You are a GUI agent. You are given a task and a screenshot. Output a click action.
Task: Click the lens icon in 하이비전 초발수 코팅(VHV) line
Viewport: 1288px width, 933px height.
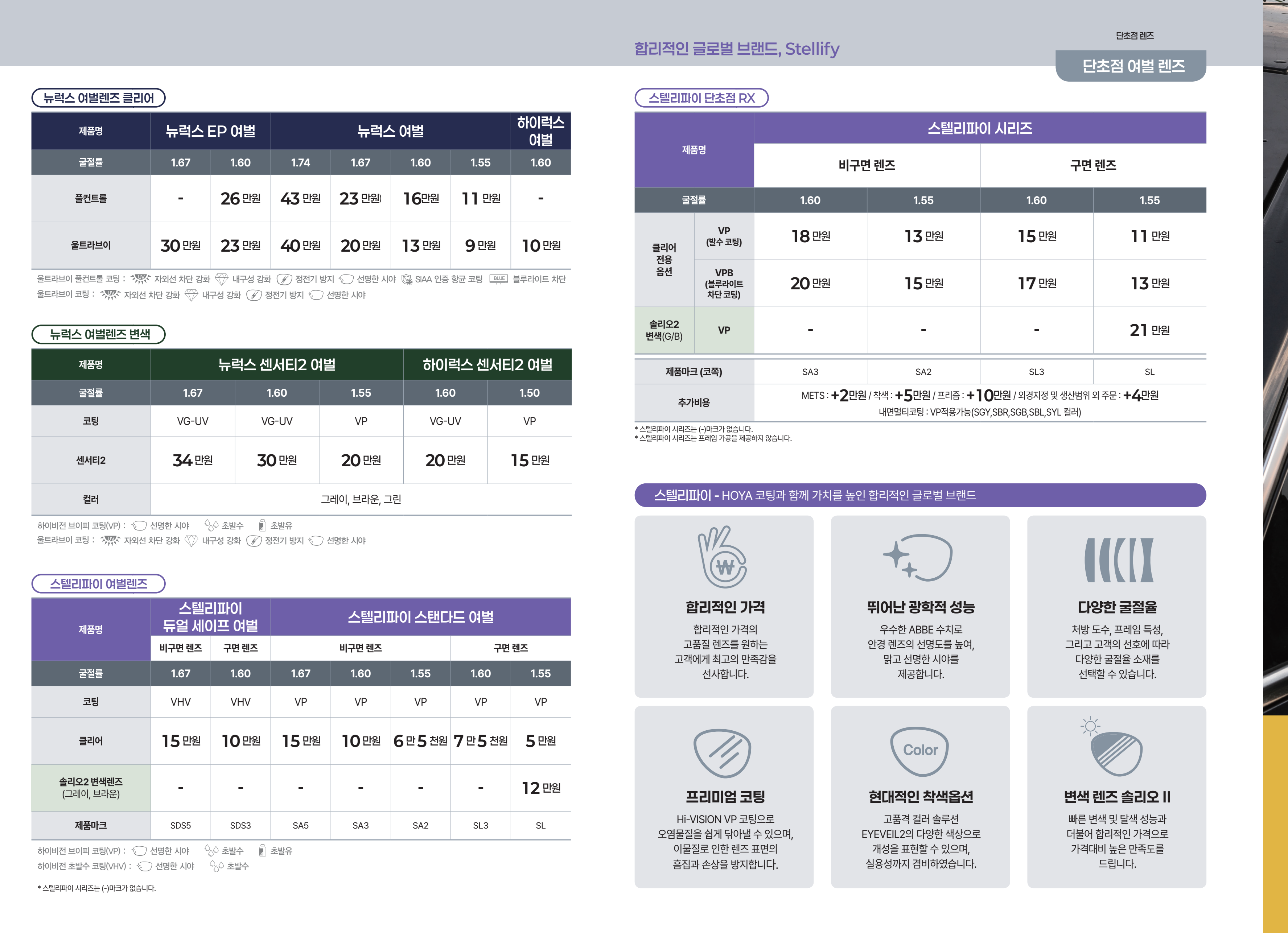[x=144, y=866]
